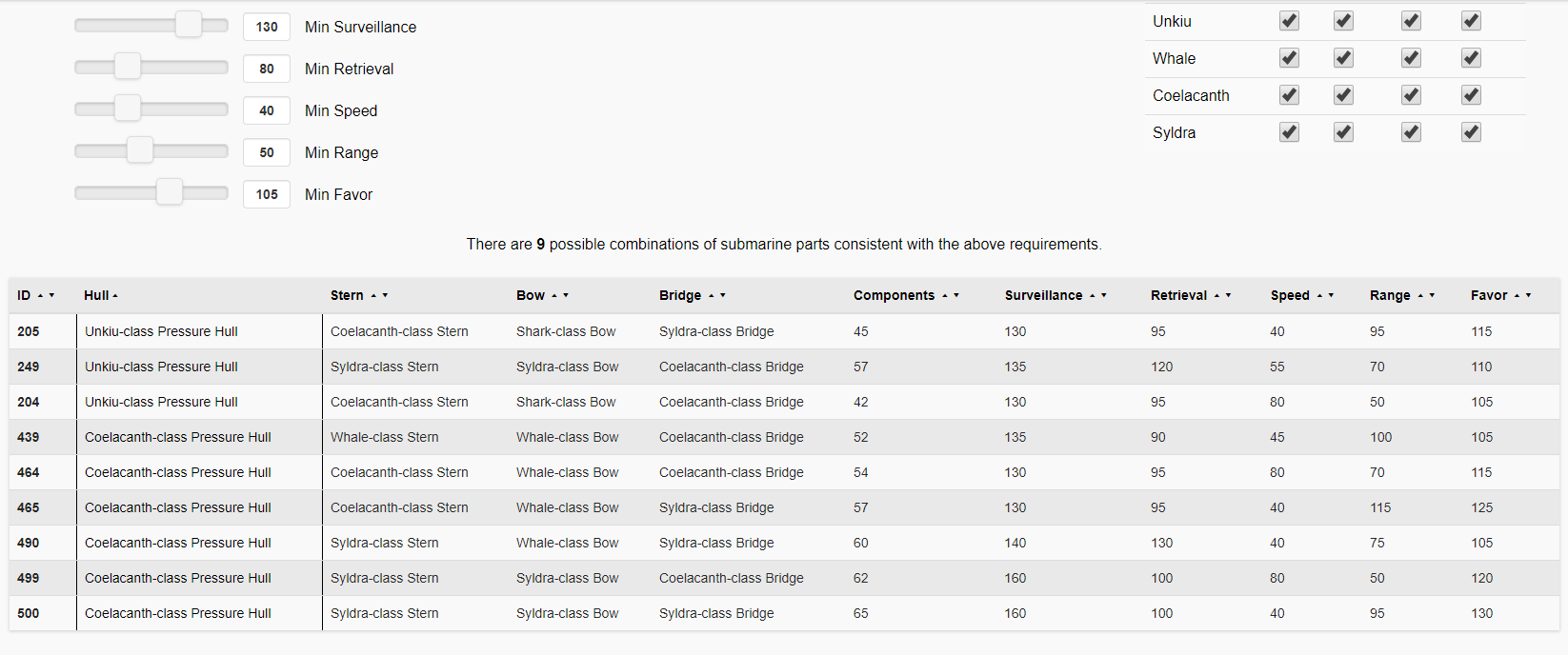Viewport: 1568px width, 655px height.
Task: Click the sort arrows beside the Stern header
Action: tap(379, 296)
